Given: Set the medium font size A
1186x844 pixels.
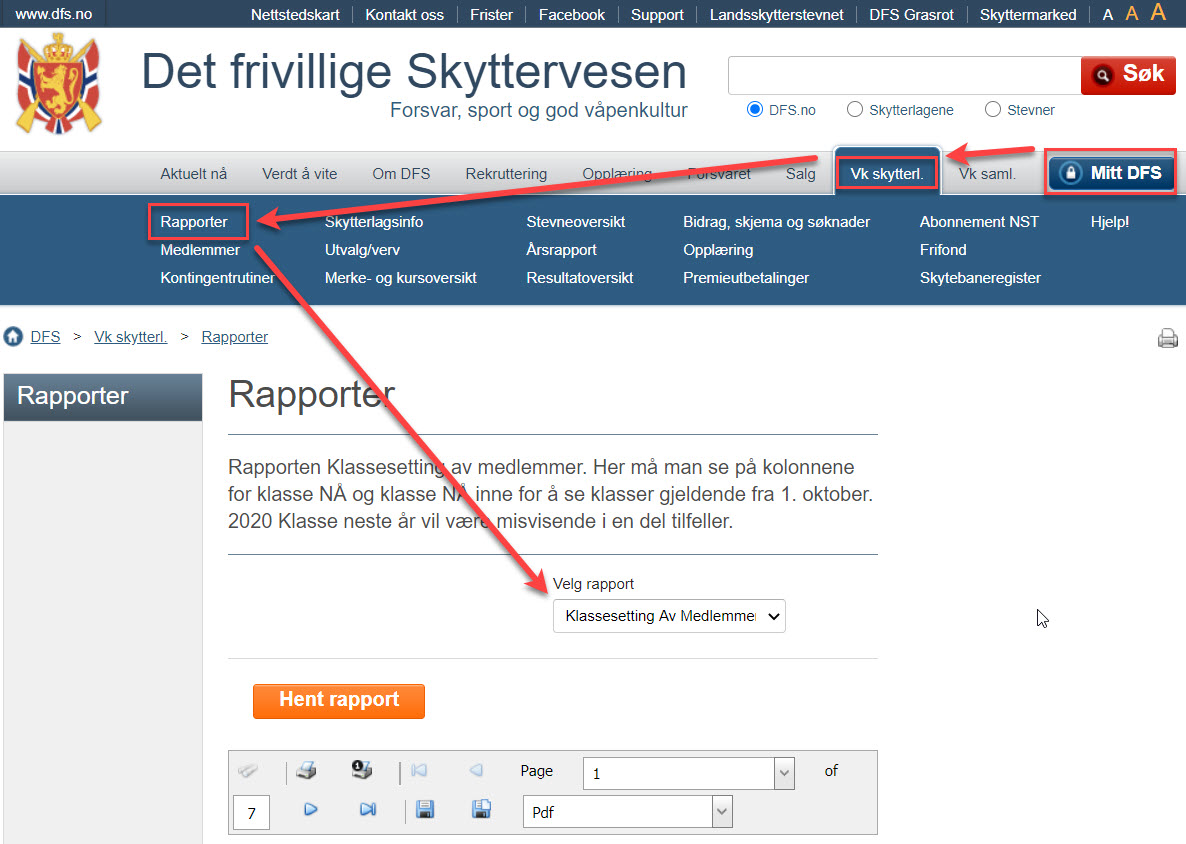Looking at the screenshot, I should pos(1132,14).
